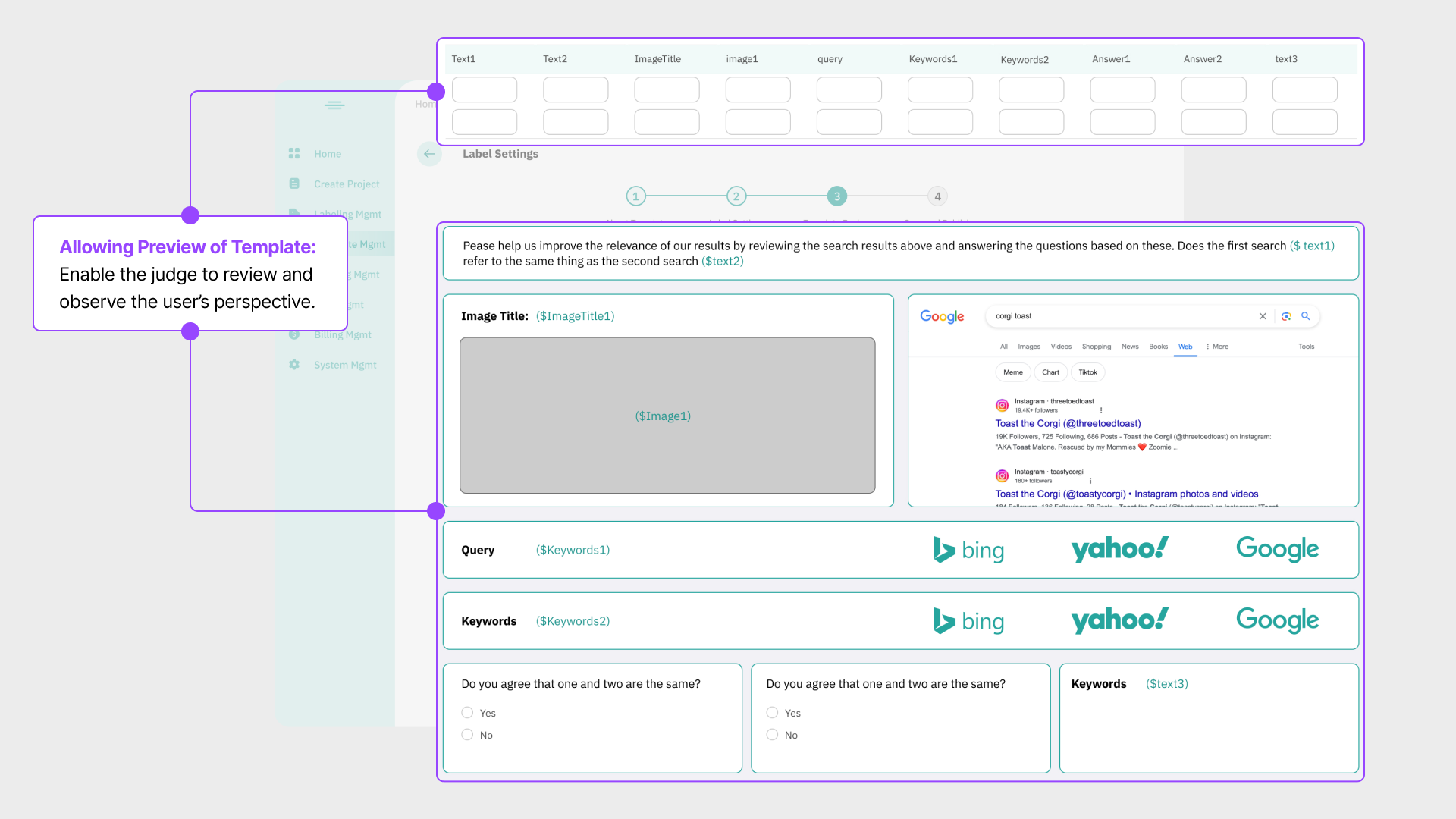Click the yahoo! logo in the Keywords row
The image size is (1456, 819).
(1119, 621)
